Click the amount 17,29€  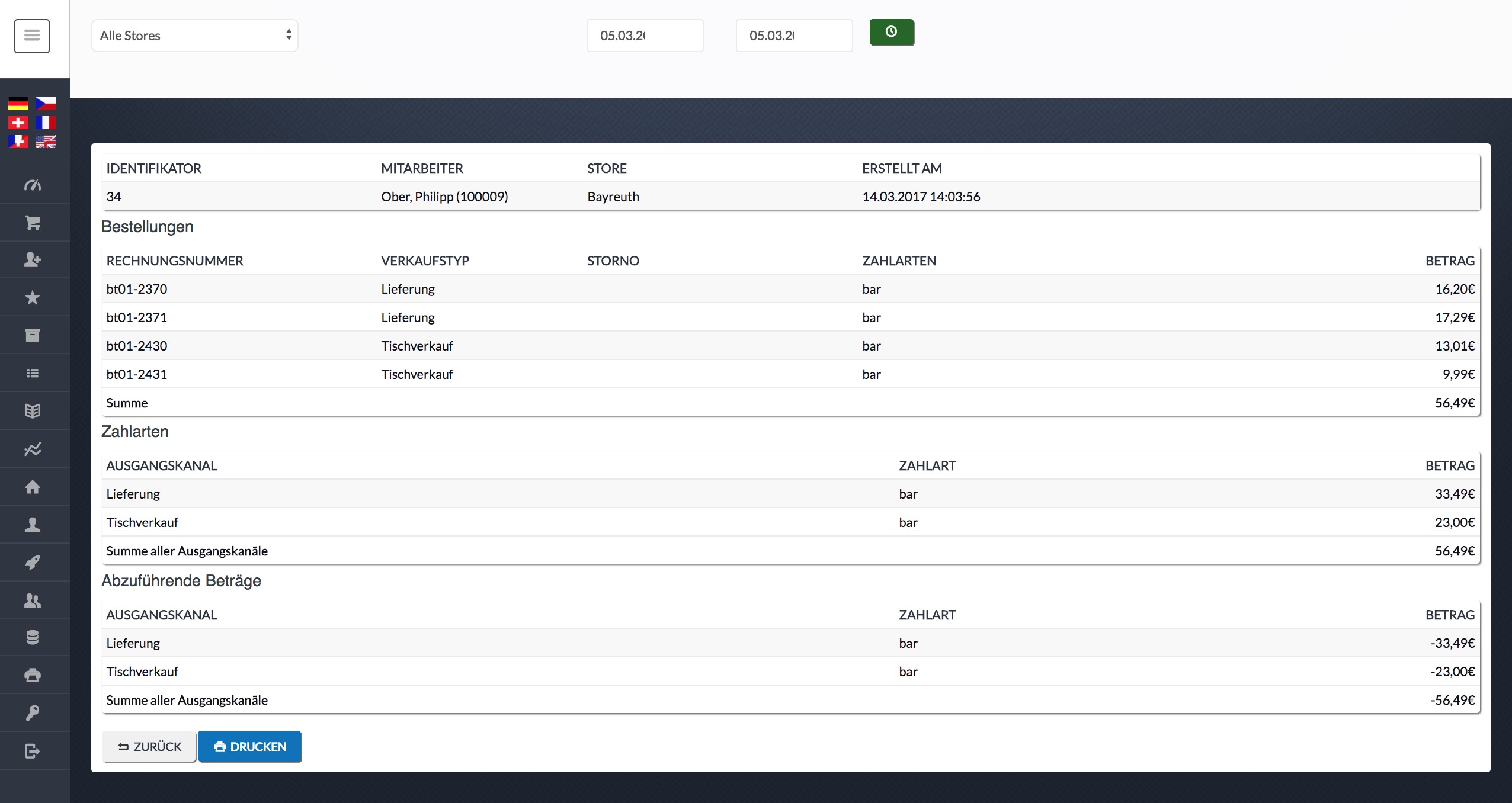pos(1455,317)
